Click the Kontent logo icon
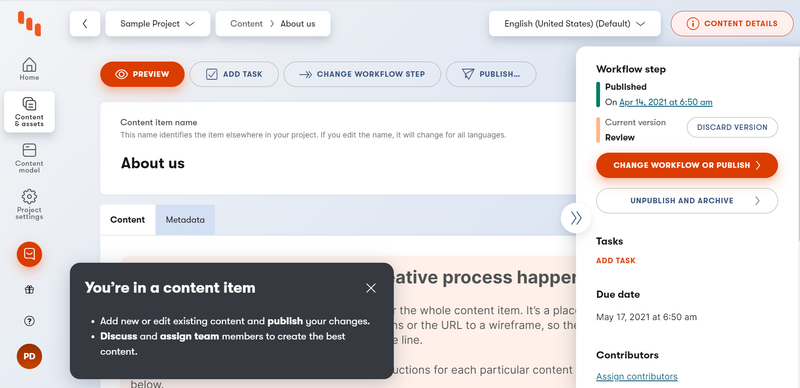The image size is (800, 388). point(29,23)
